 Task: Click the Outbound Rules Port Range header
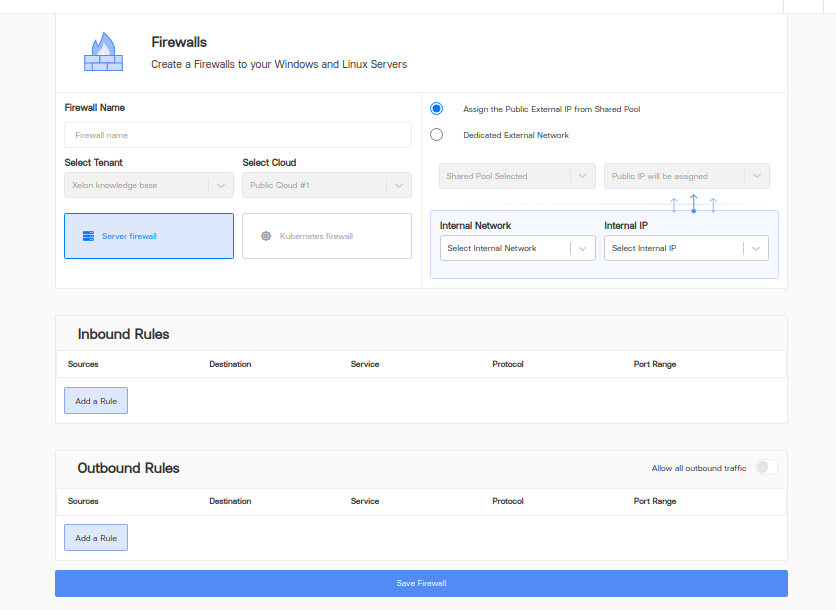[x=655, y=501]
